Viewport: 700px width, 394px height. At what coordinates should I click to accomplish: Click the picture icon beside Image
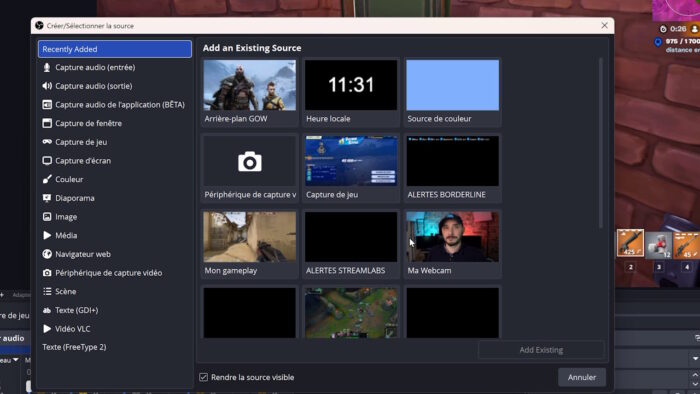[x=47, y=217]
